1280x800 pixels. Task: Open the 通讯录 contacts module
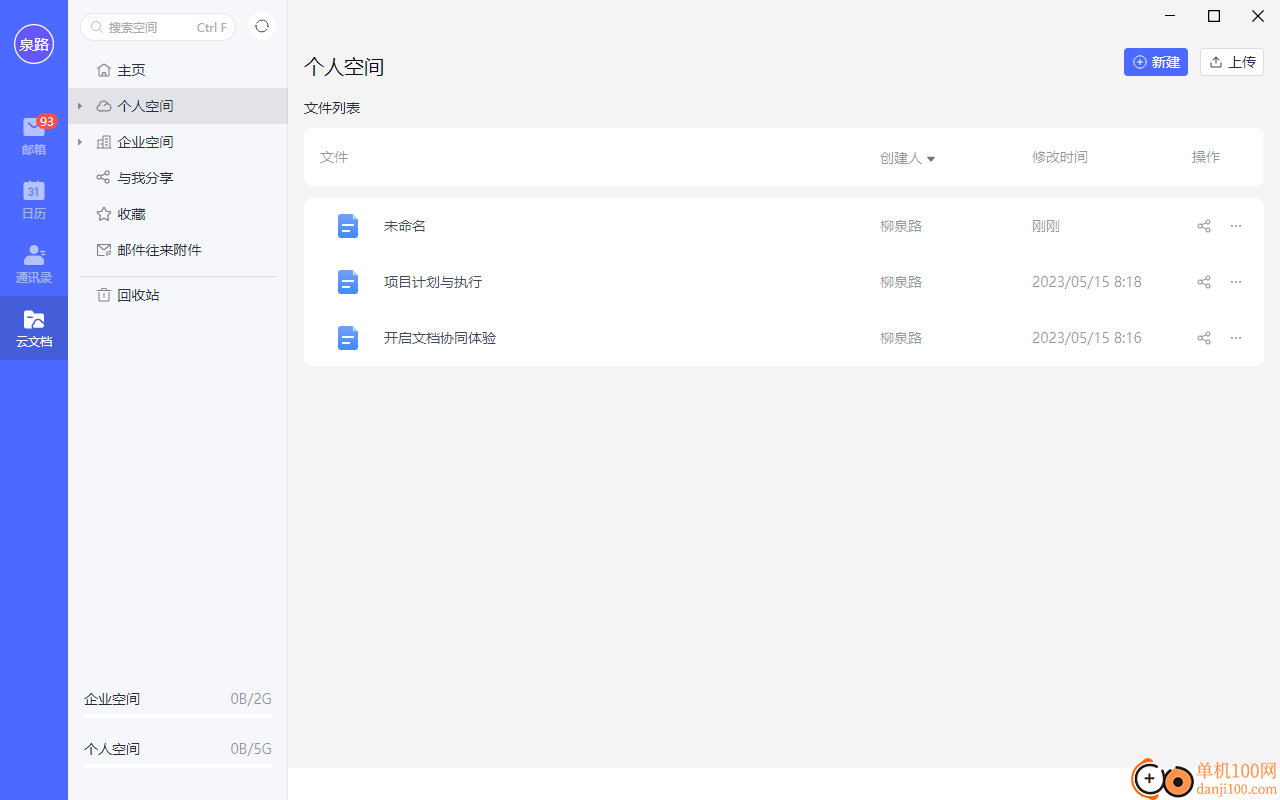(34, 264)
